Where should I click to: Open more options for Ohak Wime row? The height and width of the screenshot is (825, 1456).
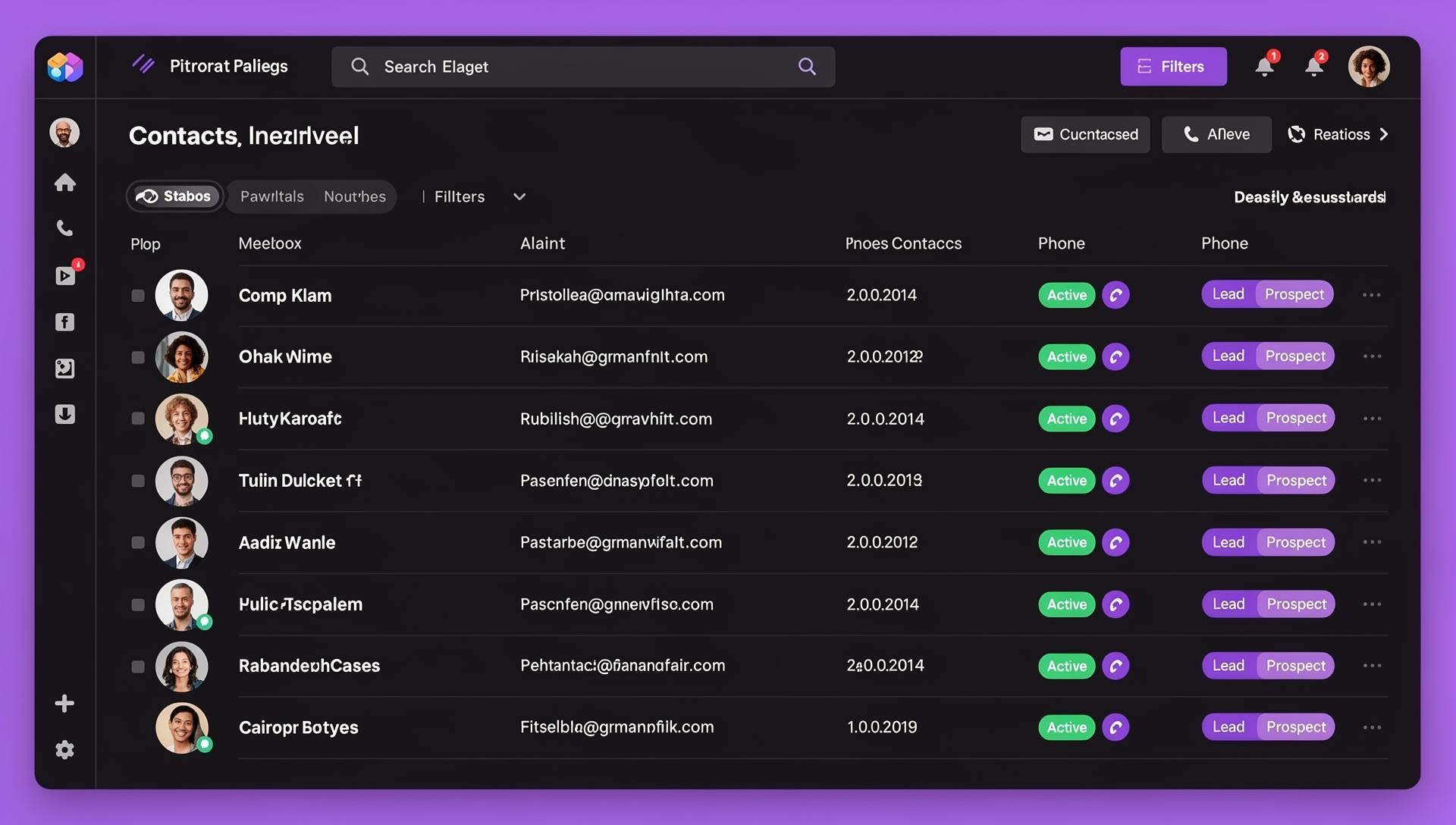click(1372, 356)
